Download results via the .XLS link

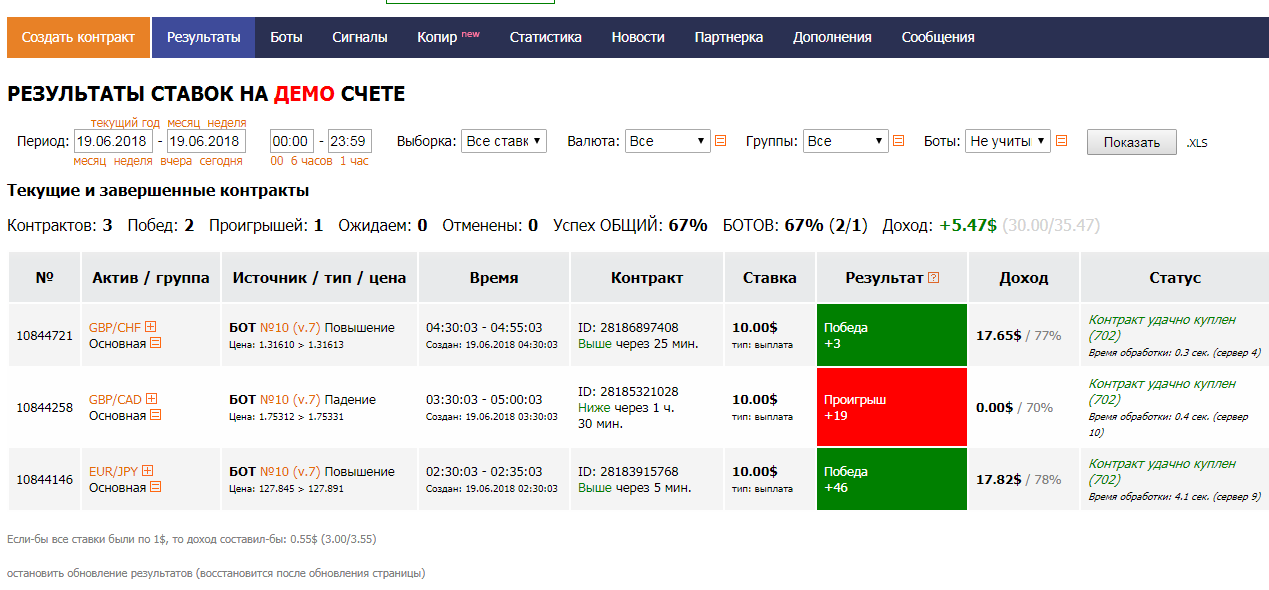click(1197, 143)
